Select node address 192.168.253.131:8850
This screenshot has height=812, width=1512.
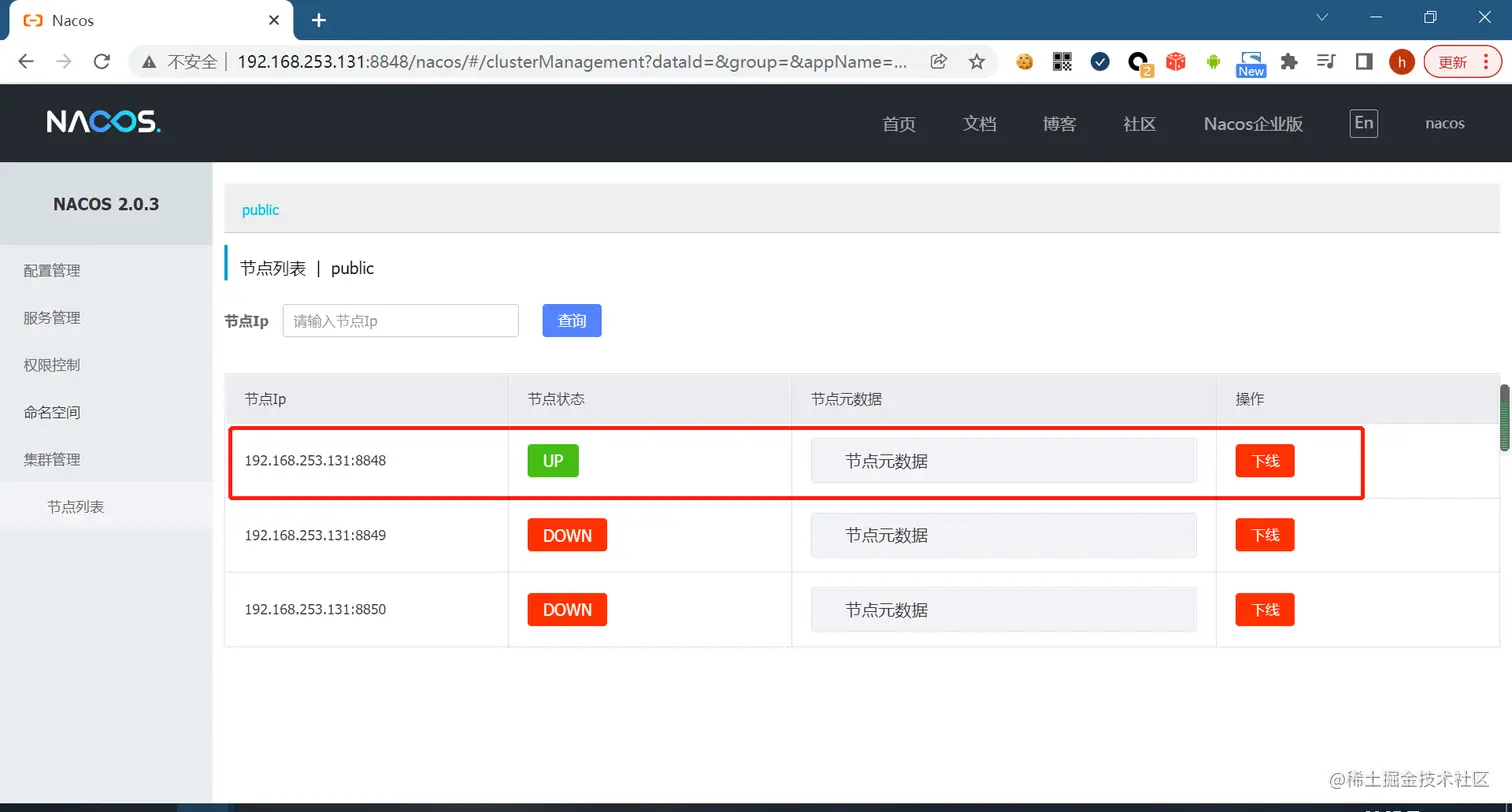(315, 609)
